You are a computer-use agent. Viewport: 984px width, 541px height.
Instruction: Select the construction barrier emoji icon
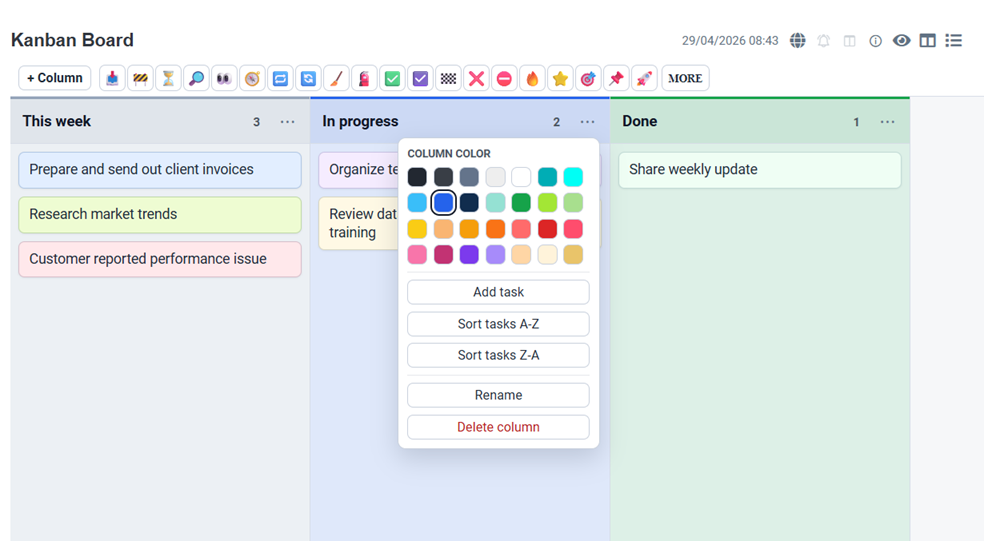point(141,78)
